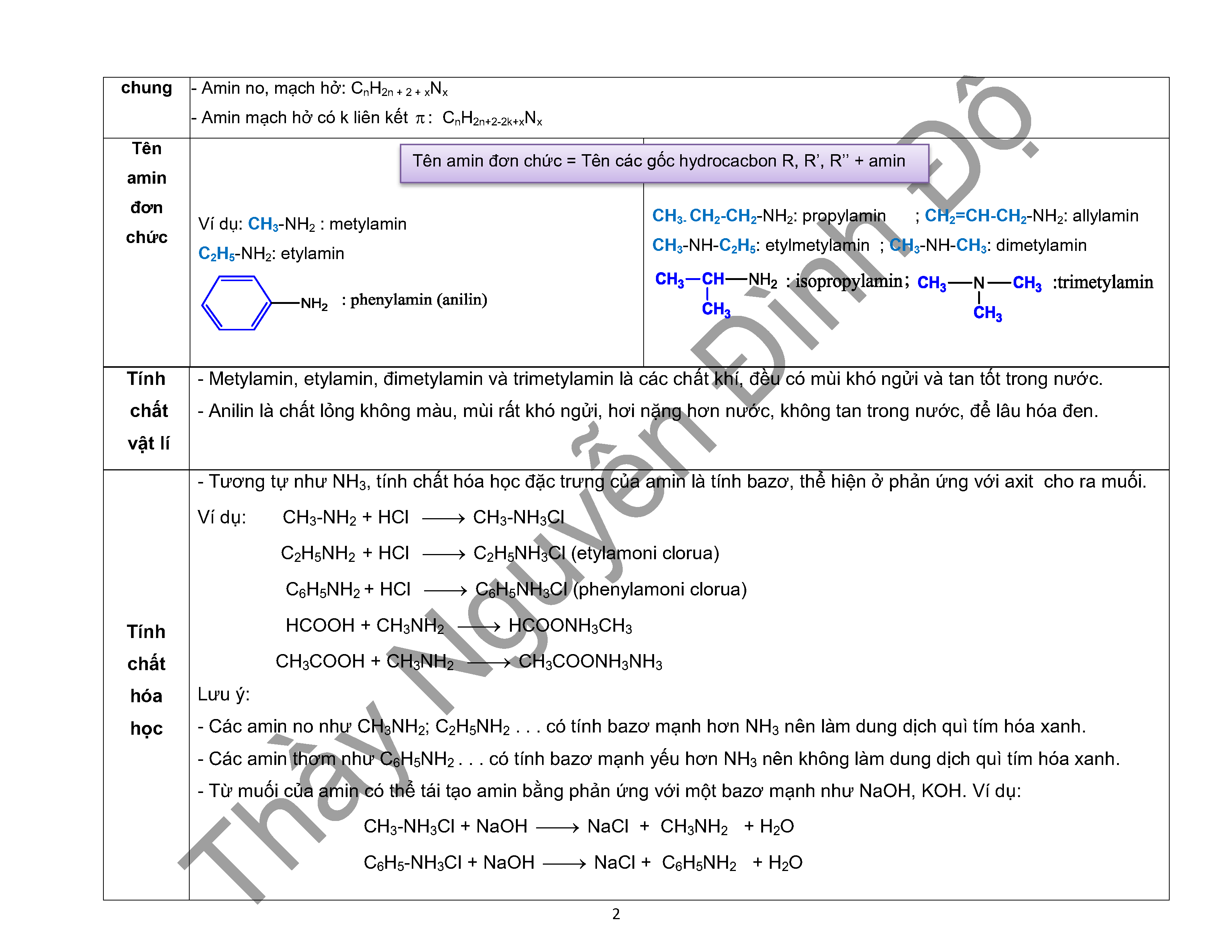Click the dimetylamin formula text
This screenshot has width=1232, height=952.
pos(988,245)
